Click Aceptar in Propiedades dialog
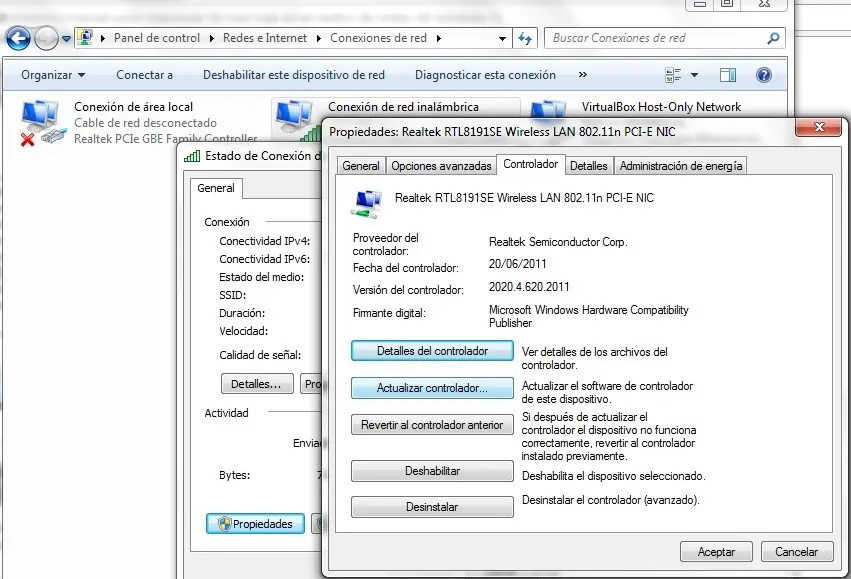Image resolution: width=851 pixels, height=579 pixels. tap(716, 552)
